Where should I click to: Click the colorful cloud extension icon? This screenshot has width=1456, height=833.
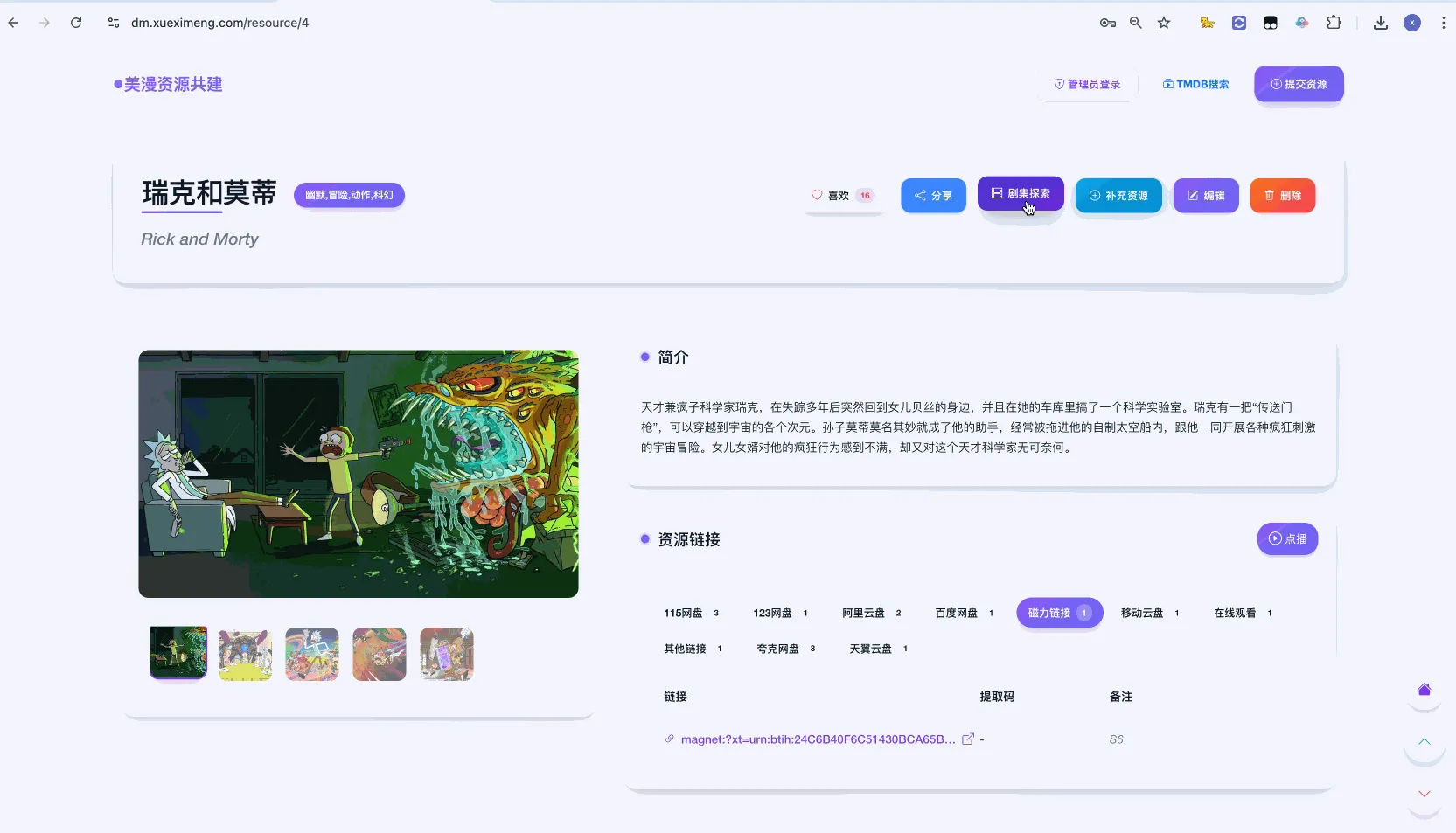(1302, 23)
